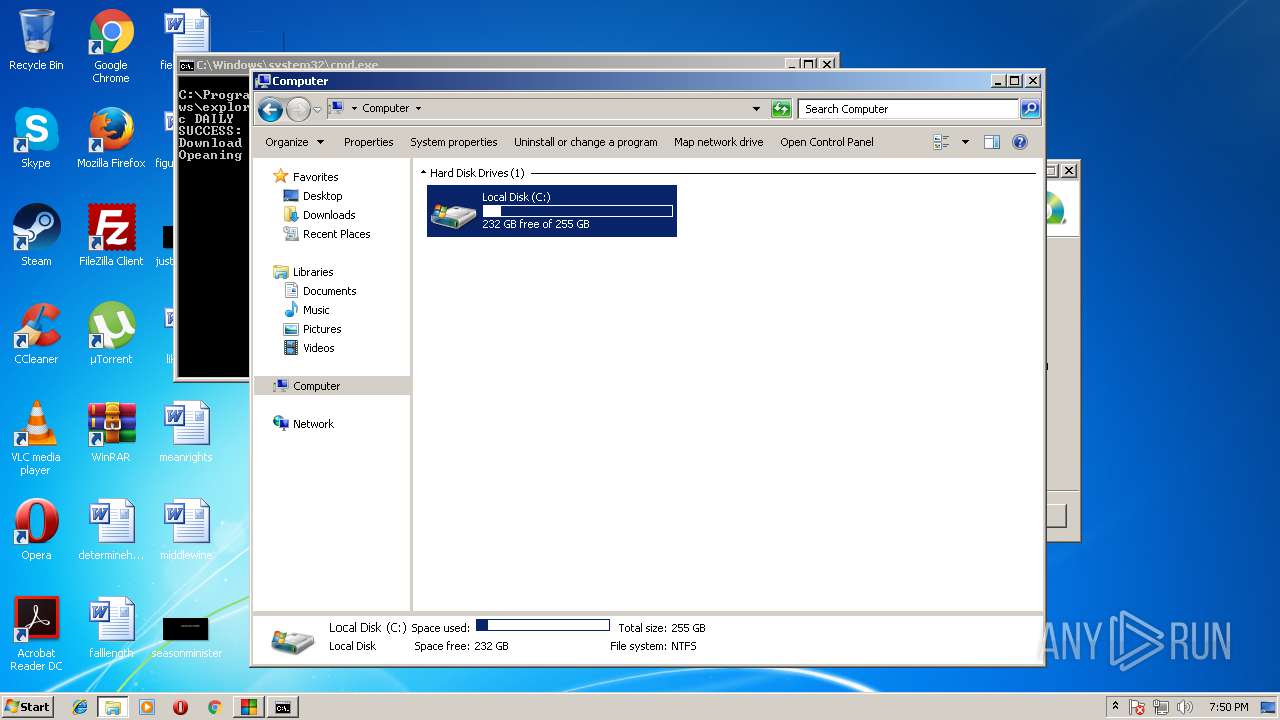Launch Google Chrome from the desktop
1280x720 pixels.
click(x=111, y=47)
